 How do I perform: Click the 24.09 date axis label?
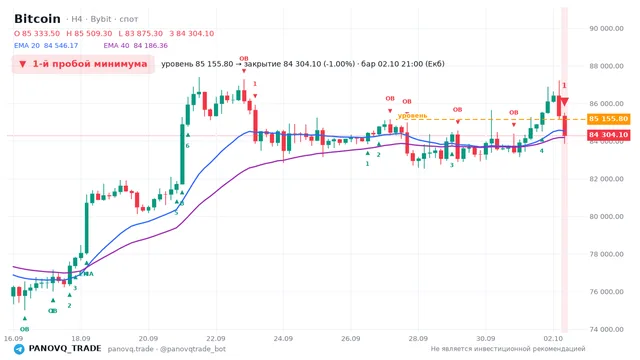coord(283,338)
